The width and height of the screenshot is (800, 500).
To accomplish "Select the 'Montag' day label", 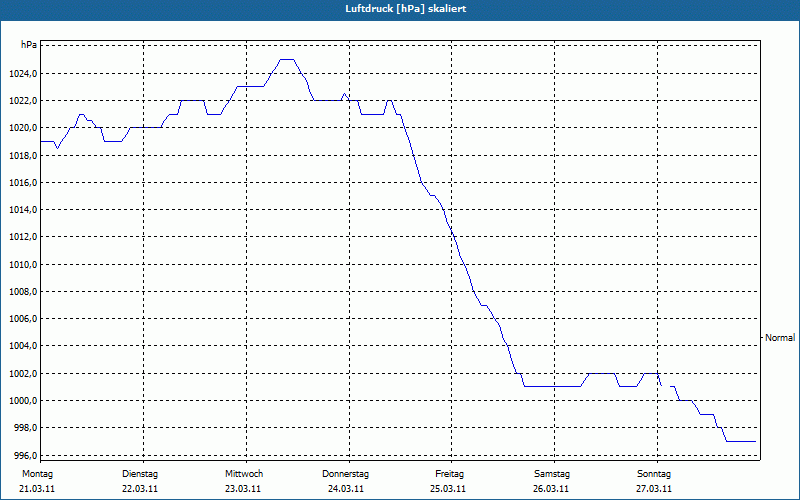I will (37, 474).
